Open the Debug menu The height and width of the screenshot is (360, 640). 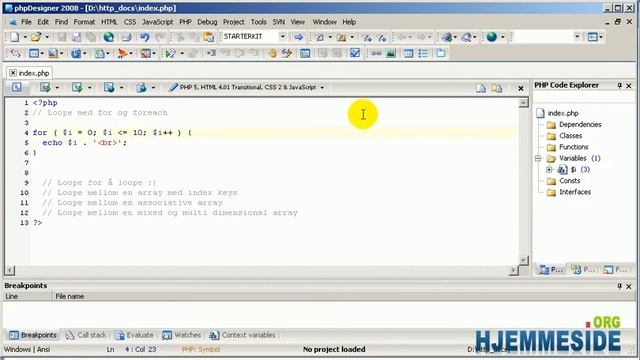point(207,22)
